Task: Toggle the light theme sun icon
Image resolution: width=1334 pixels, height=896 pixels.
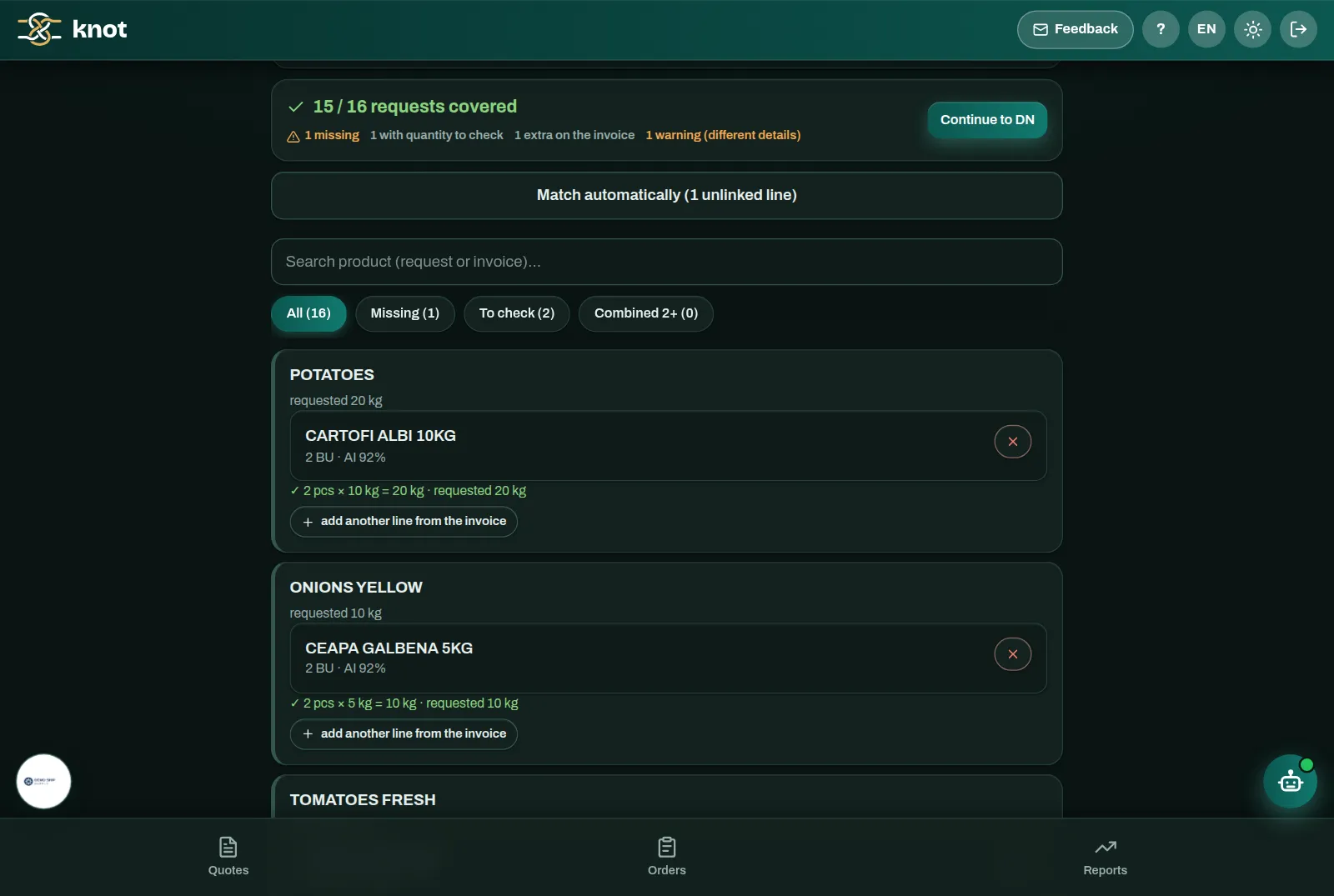Action: point(1252,29)
